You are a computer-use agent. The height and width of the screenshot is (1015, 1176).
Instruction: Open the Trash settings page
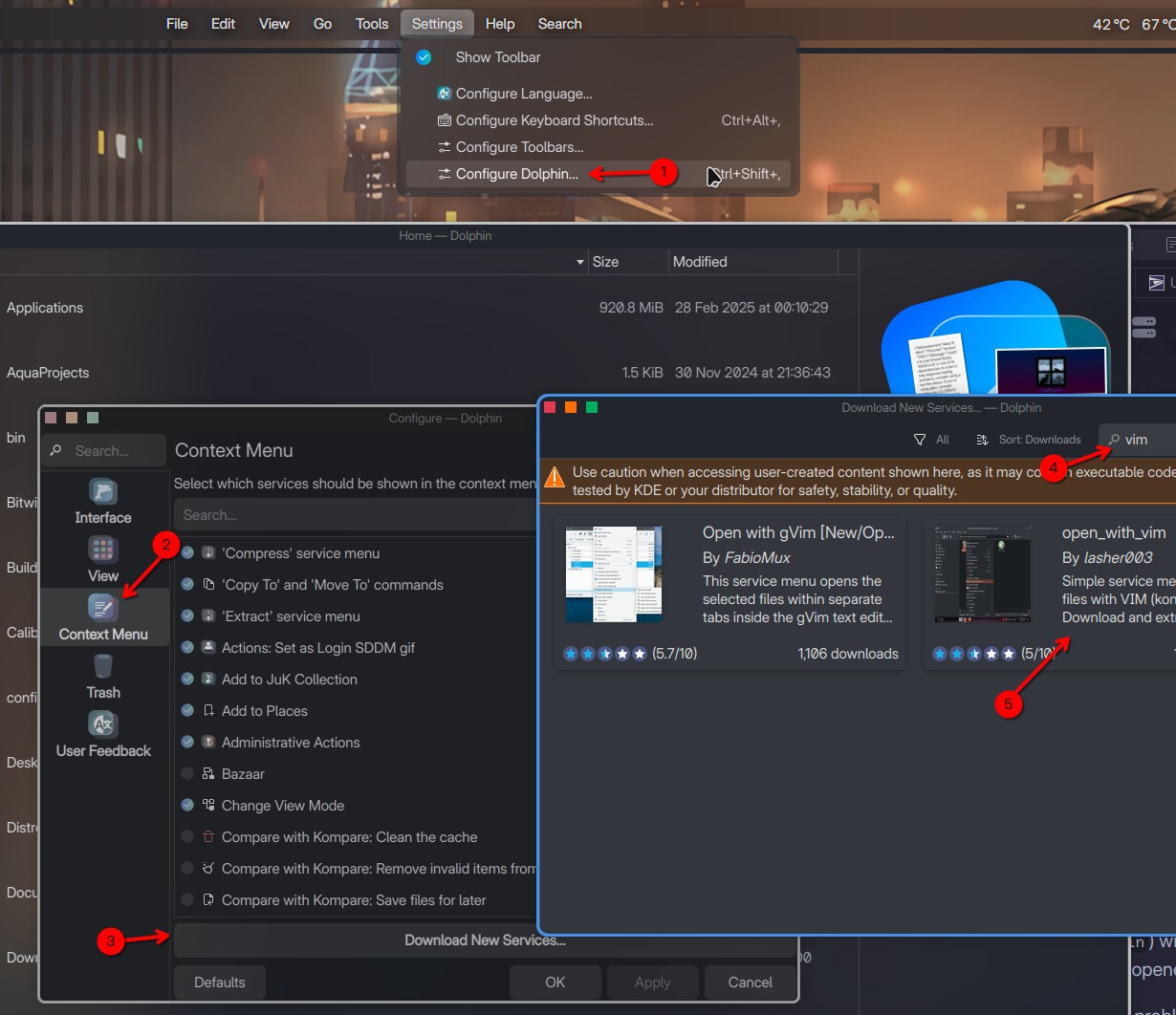point(103,676)
